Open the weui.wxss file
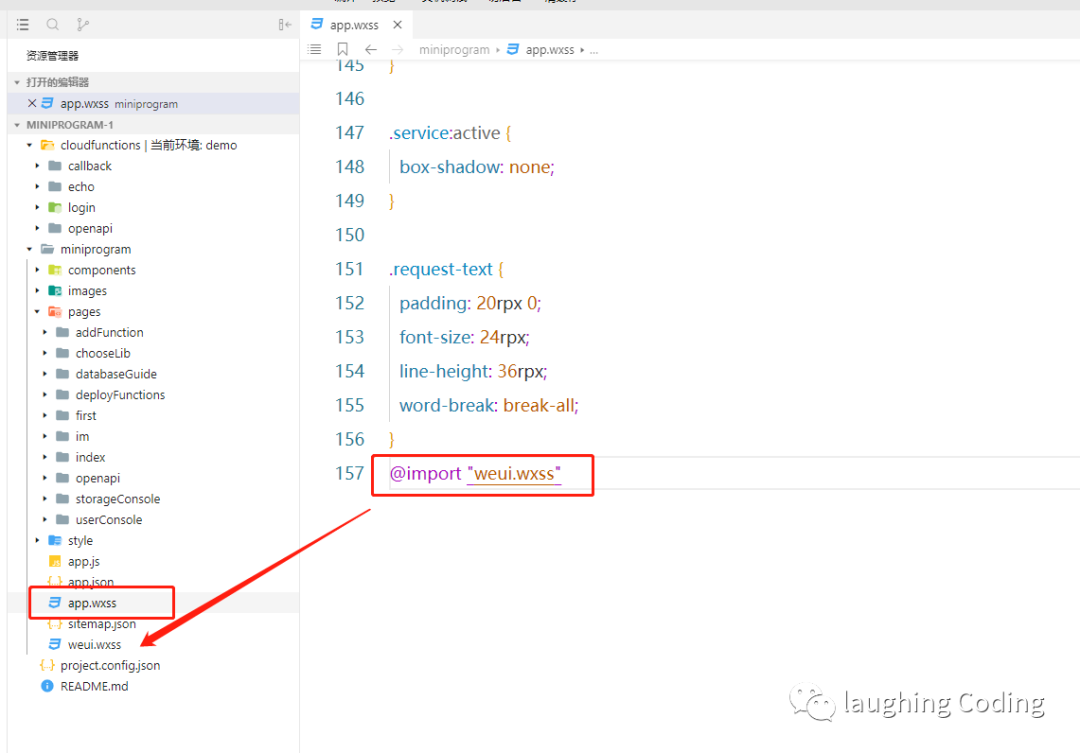Screen dimensions: 1080x753 click(94, 645)
